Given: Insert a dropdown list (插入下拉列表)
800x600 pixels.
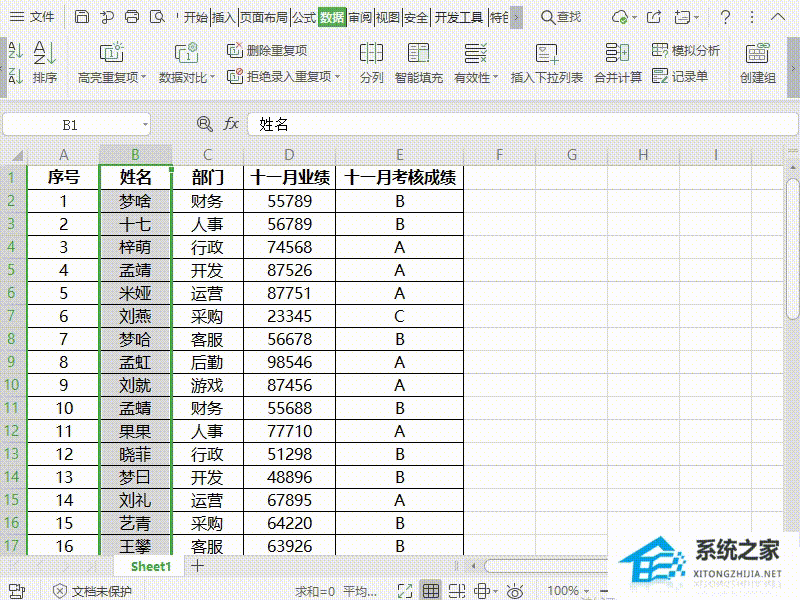Looking at the screenshot, I should click(546, 62).
